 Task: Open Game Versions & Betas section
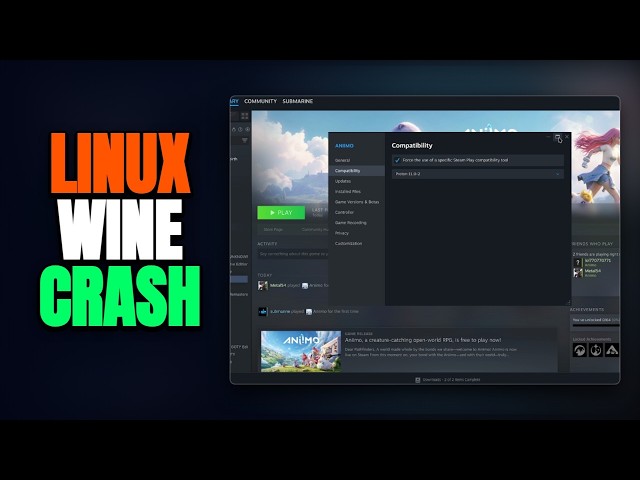point(357,202)
